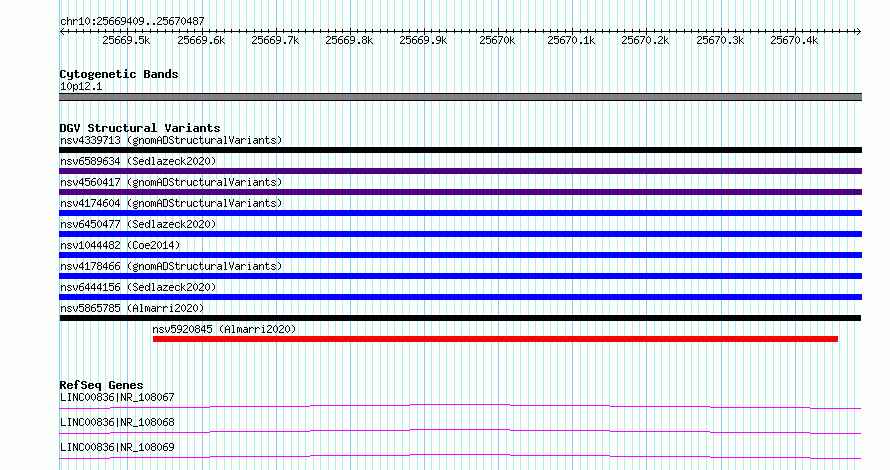Open variant nsv5920845 (Almarri2020) label
This screenshot has height=470, width=890.
coord(224,329)
